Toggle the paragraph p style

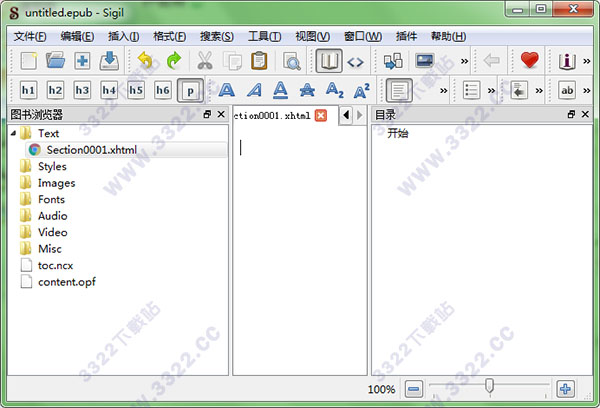pos(190,90)
